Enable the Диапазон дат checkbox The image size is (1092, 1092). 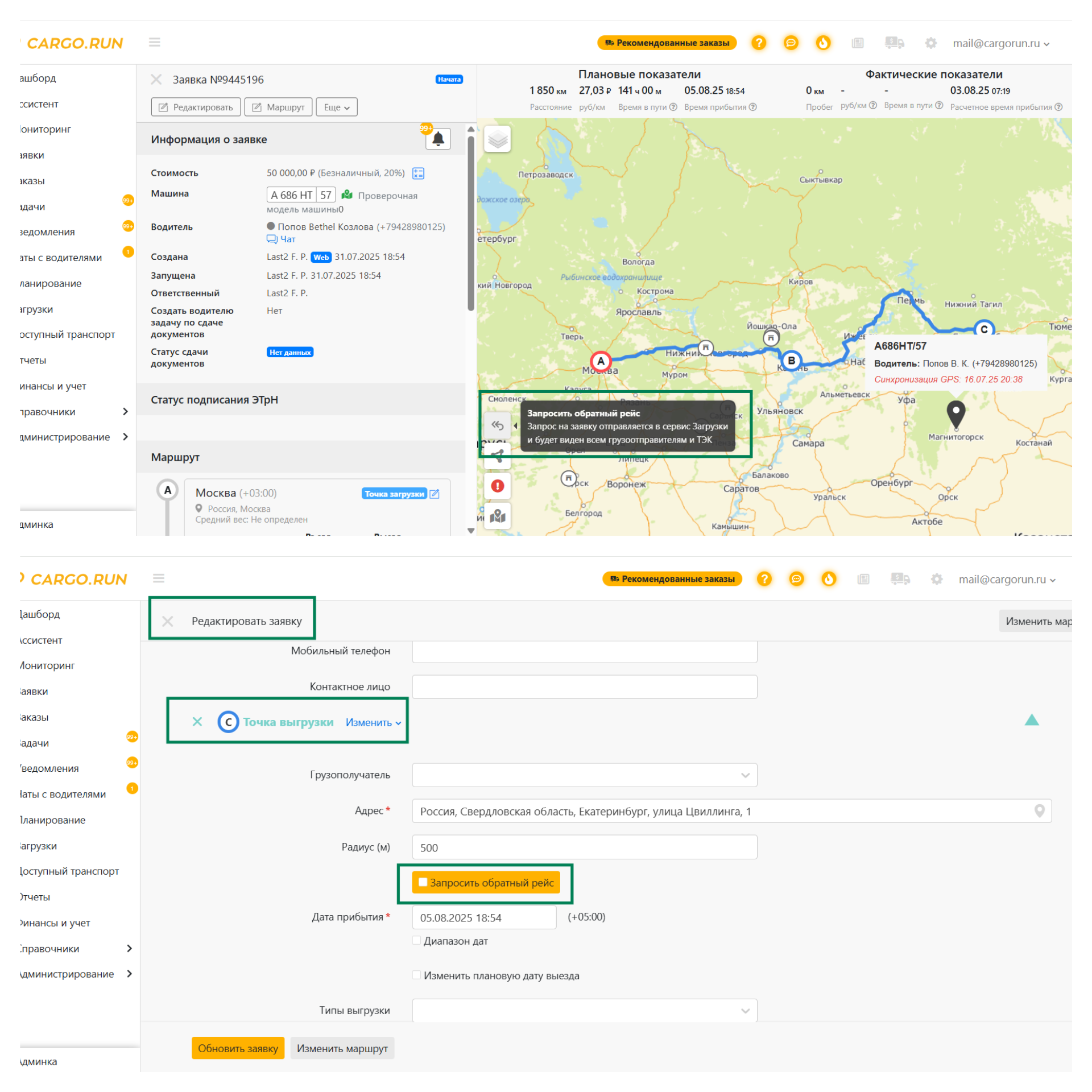416,941
